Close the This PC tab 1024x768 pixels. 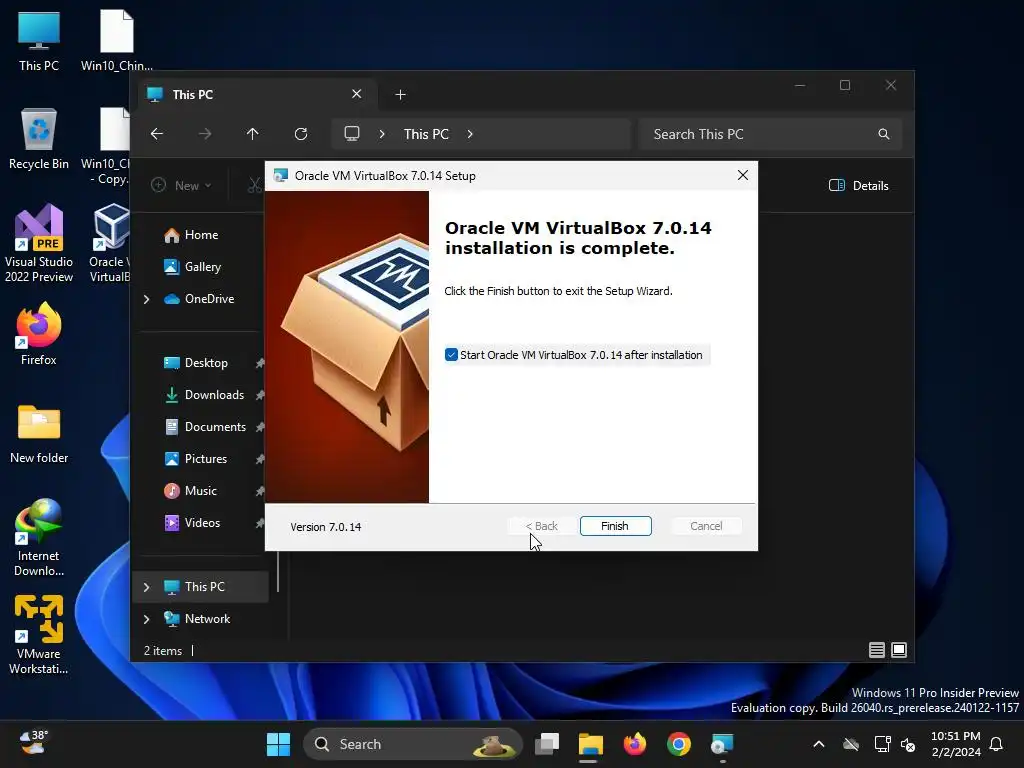(x=357, y=94)
